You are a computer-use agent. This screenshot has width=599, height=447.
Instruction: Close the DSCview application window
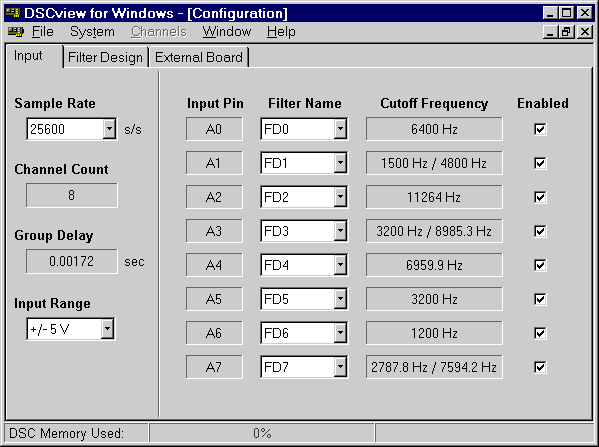pos(585,13)
